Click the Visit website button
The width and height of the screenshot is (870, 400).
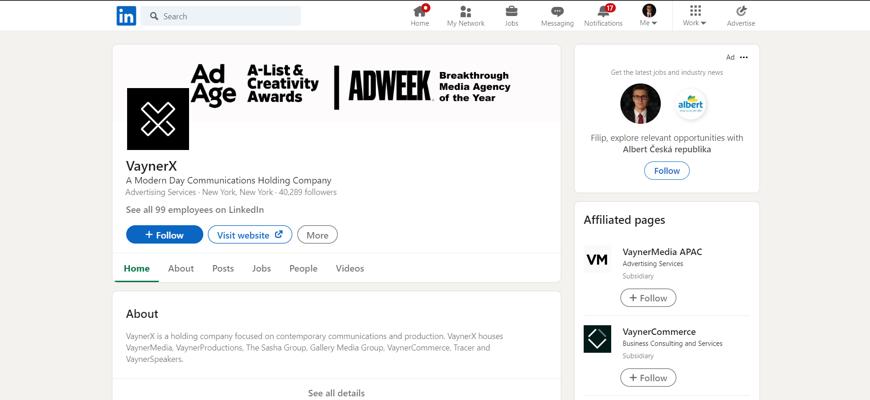[x=250, y=235]
